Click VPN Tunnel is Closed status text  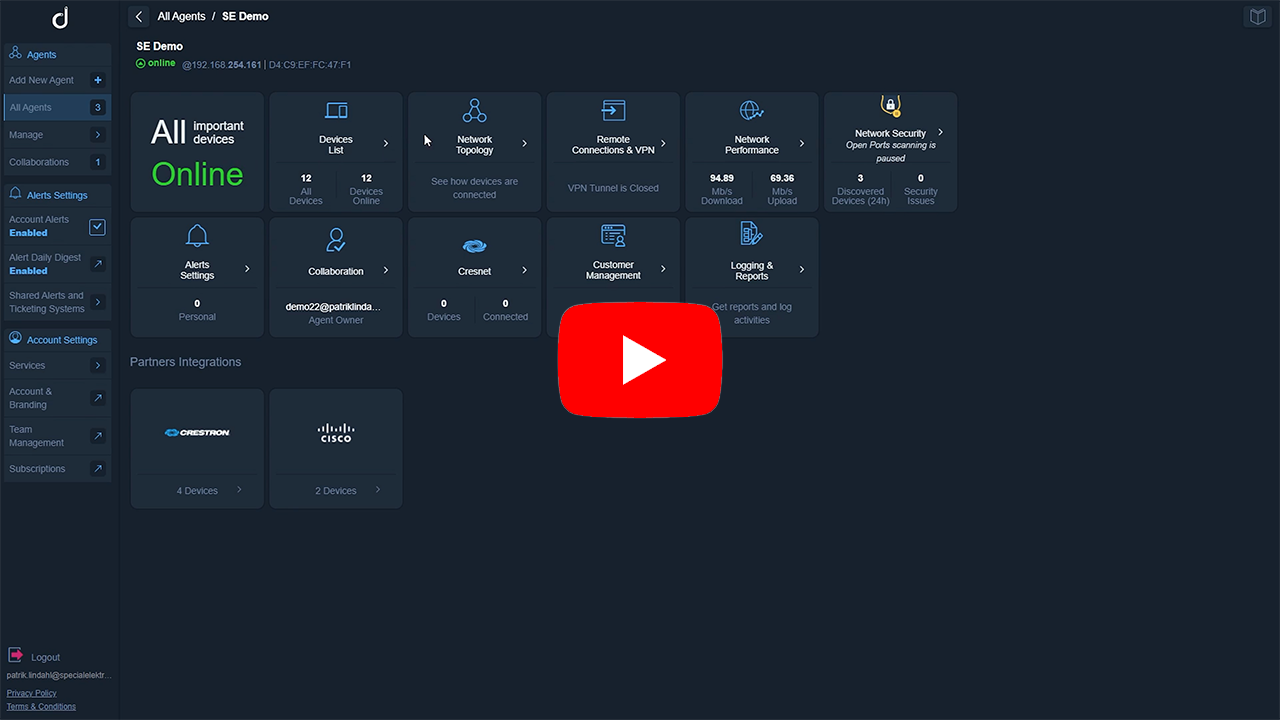click(613, 188)
